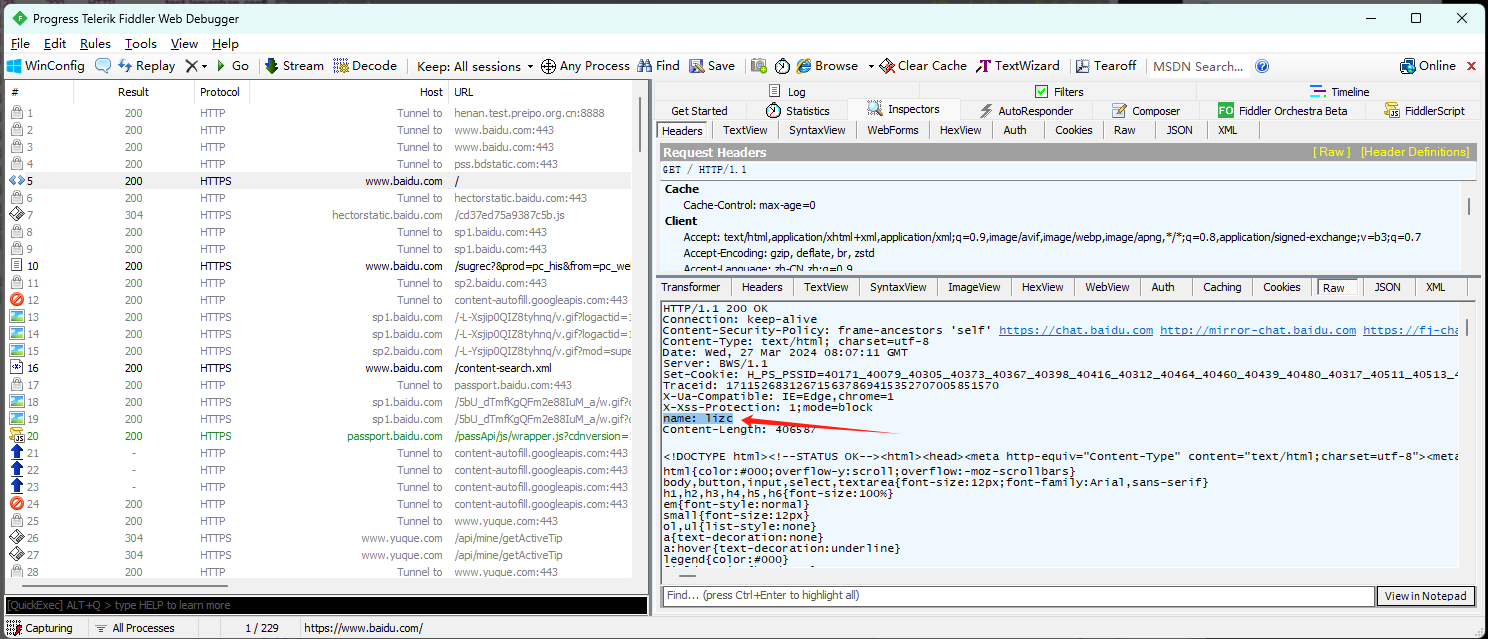The height and width of the screenshot is (639, 1488).
Task: Click the comment speech bubble icon
Action: (x=103, y=66)
